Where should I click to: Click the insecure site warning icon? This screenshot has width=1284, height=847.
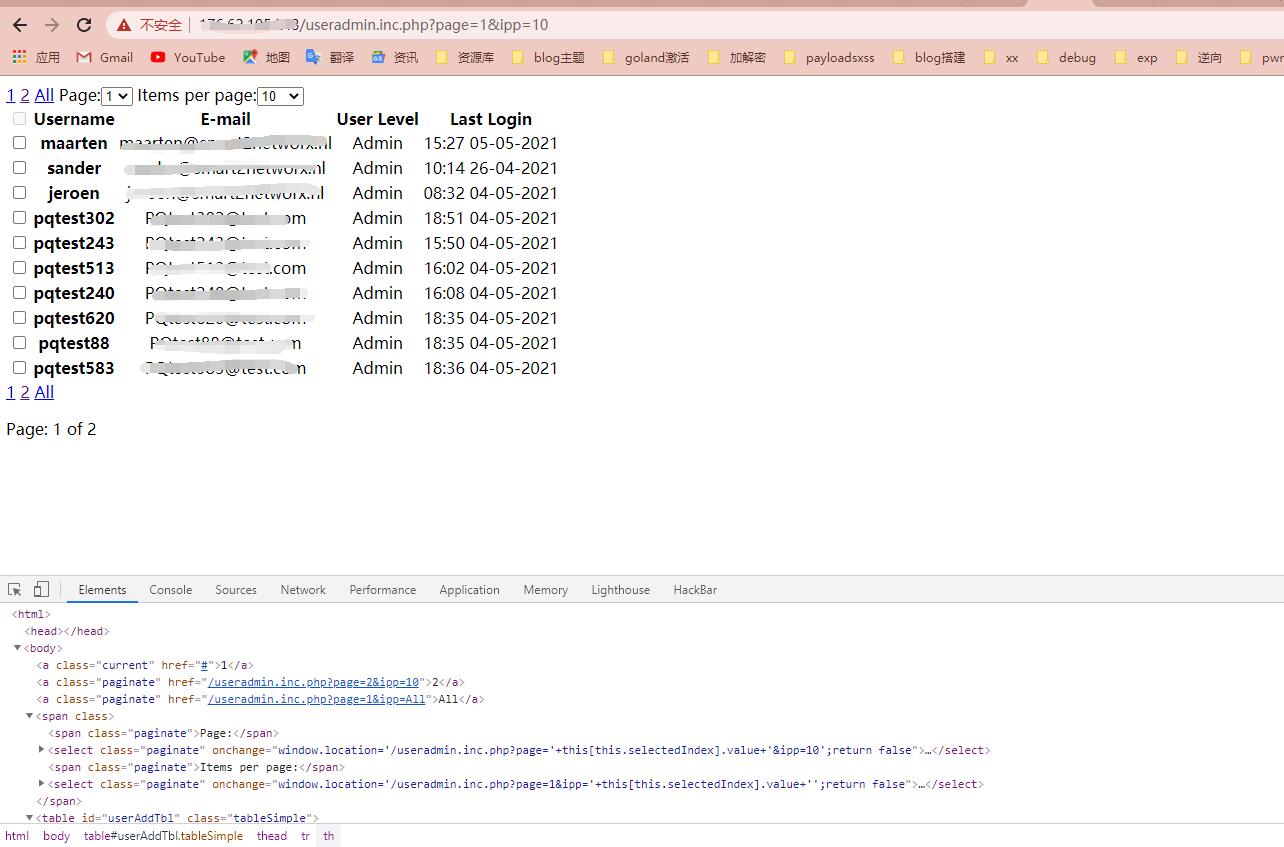[124, 25]
